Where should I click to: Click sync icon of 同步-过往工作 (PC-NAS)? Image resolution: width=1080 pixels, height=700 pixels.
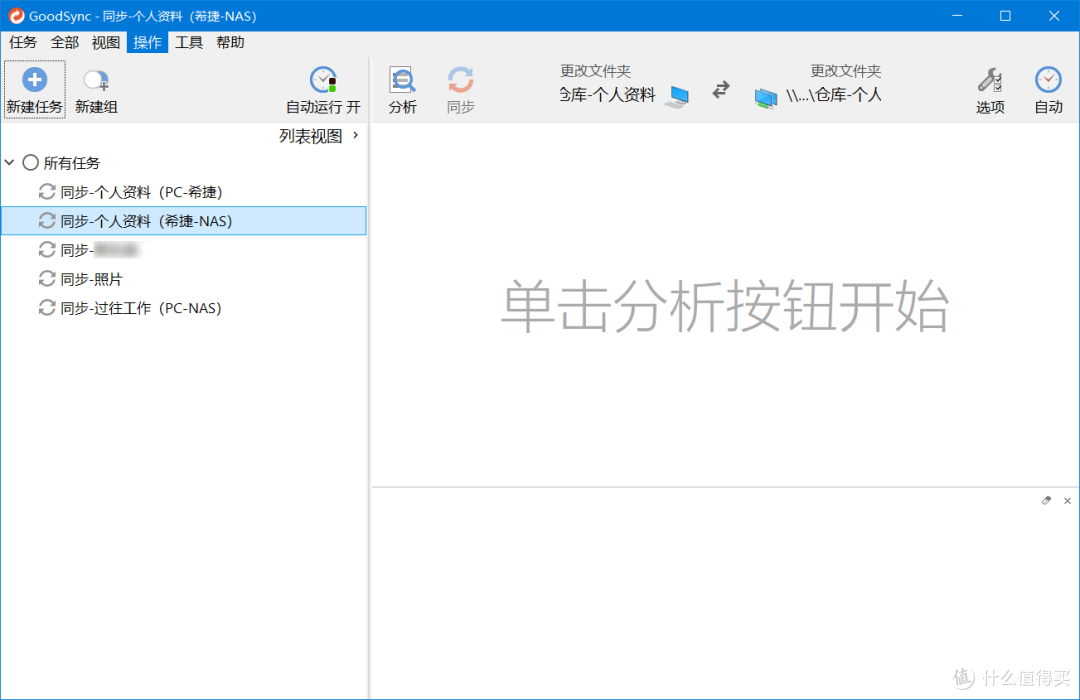click(x=47, y=308)
